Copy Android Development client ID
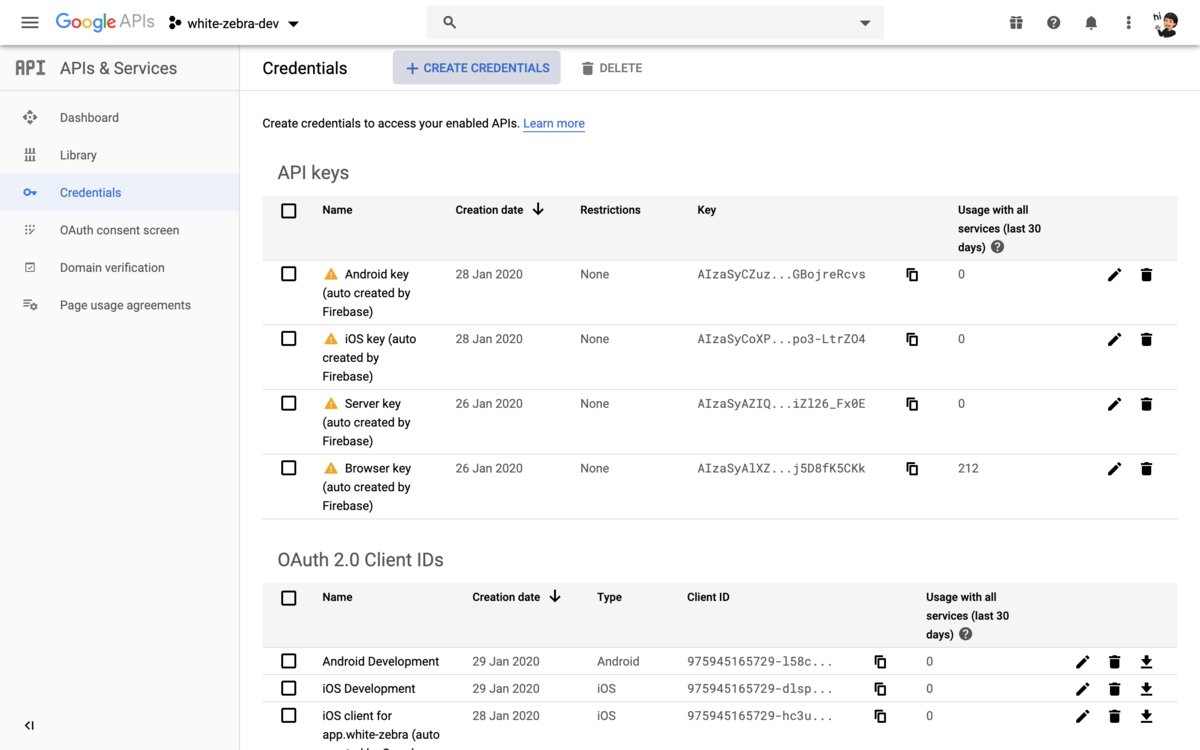This screenshot has width=1200, height=750. point(880,661)
